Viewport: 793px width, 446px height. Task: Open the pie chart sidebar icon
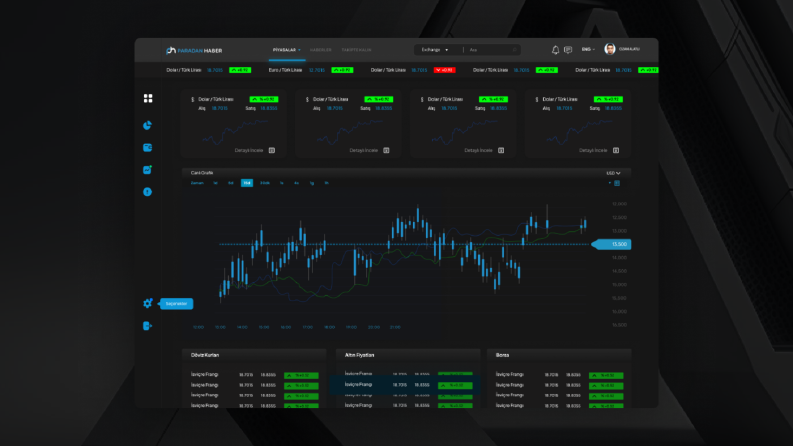[147, 125]
